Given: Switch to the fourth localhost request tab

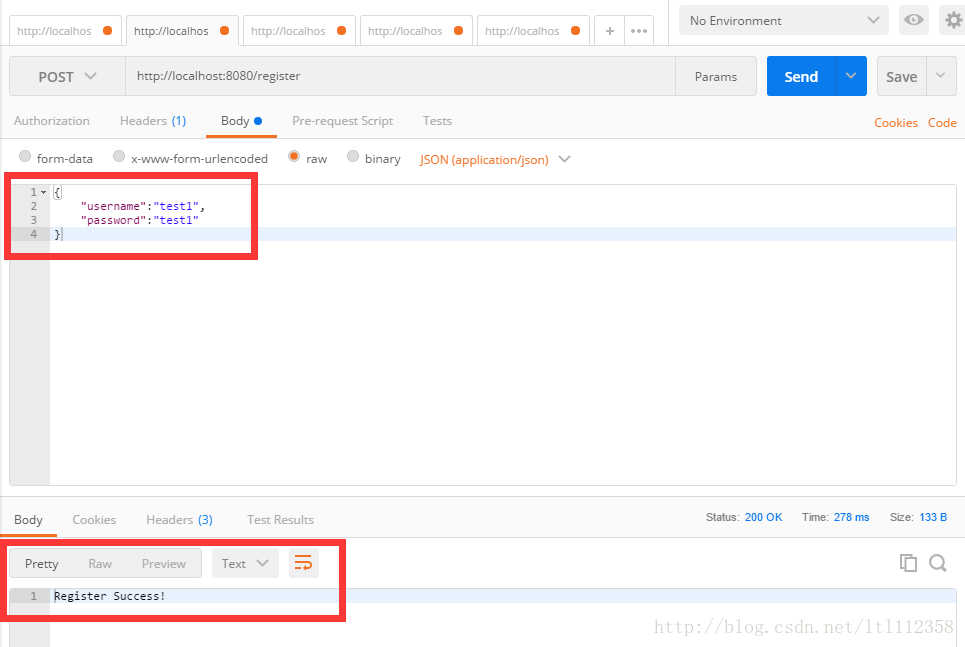Looking at the screenshot, I should coord(415,31).
